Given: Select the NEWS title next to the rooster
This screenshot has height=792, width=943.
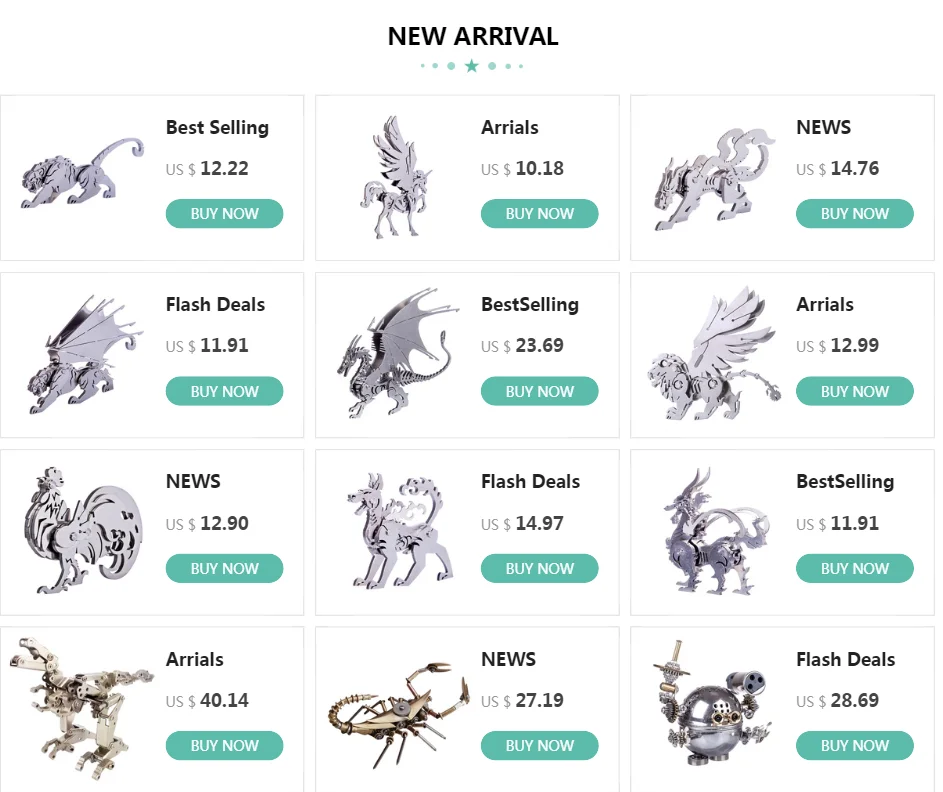Looking at the screenshot, I should (193, 481).
